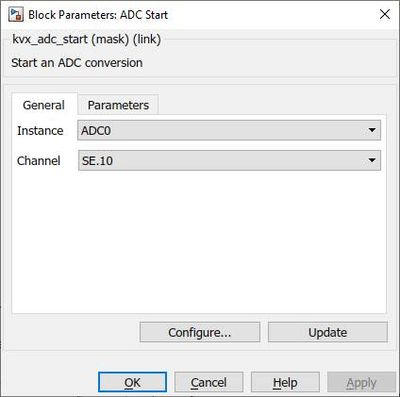400x397 pixels.
Task: Open the Help documentation button
Action: [x=285, y=382]
